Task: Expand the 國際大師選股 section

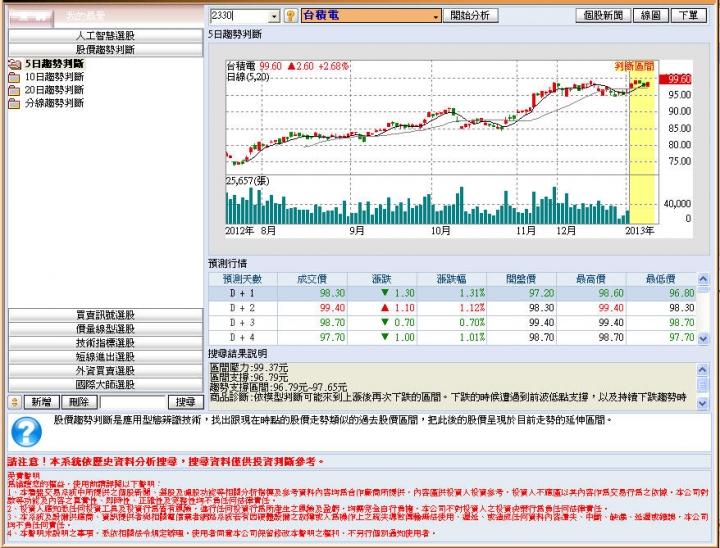Action: point(105,384)
